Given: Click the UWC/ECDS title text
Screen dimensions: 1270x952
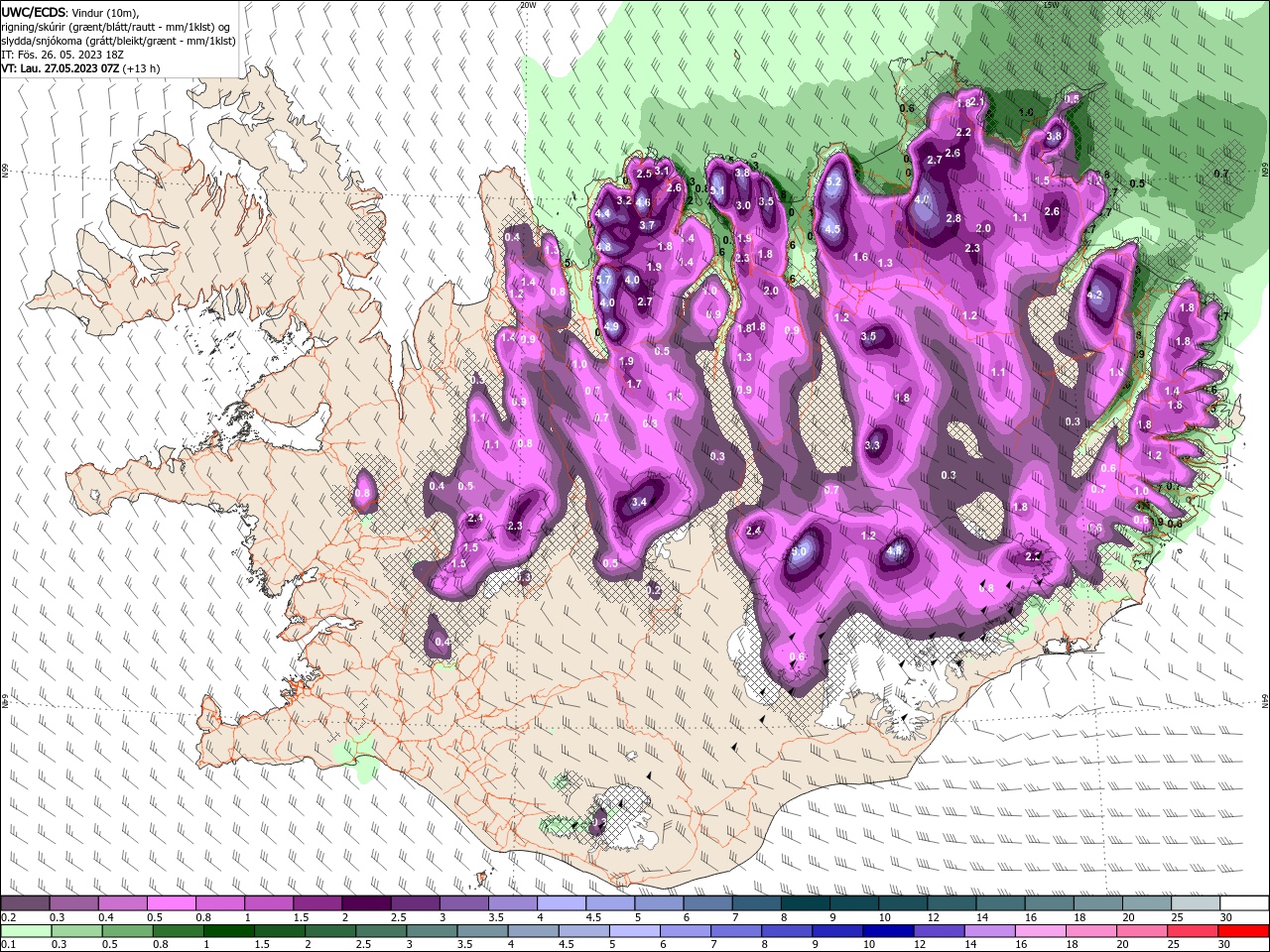Looking at the screenshot, I should (x=35, y=11).
